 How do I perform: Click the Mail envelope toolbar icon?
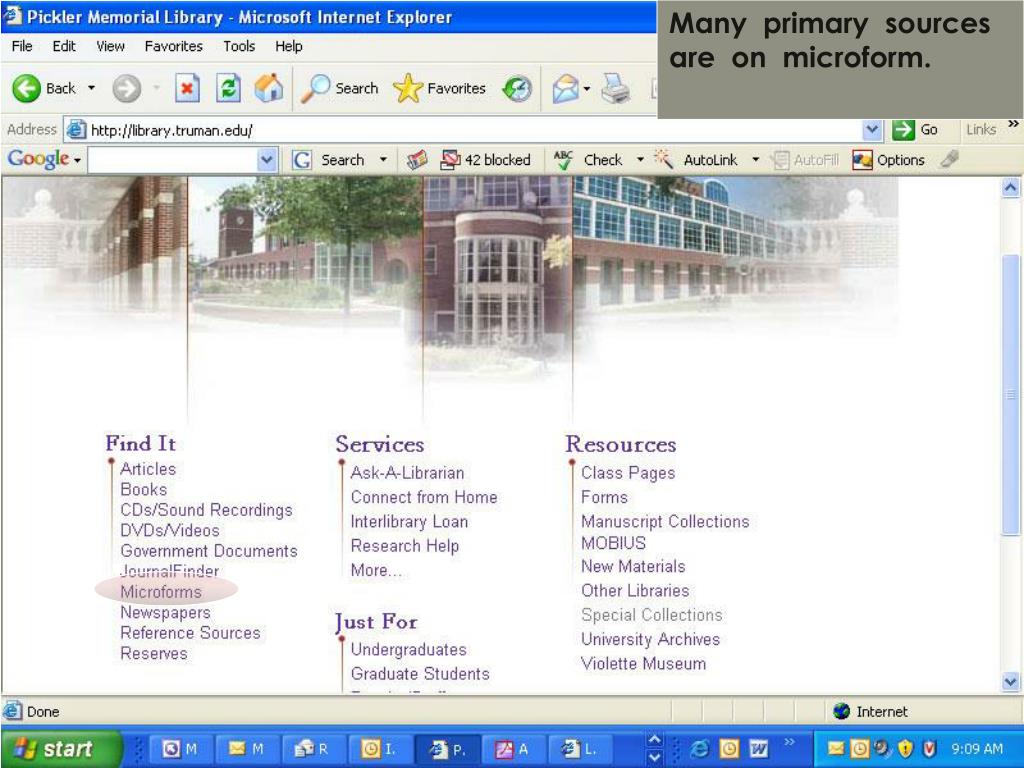[566, 89]
